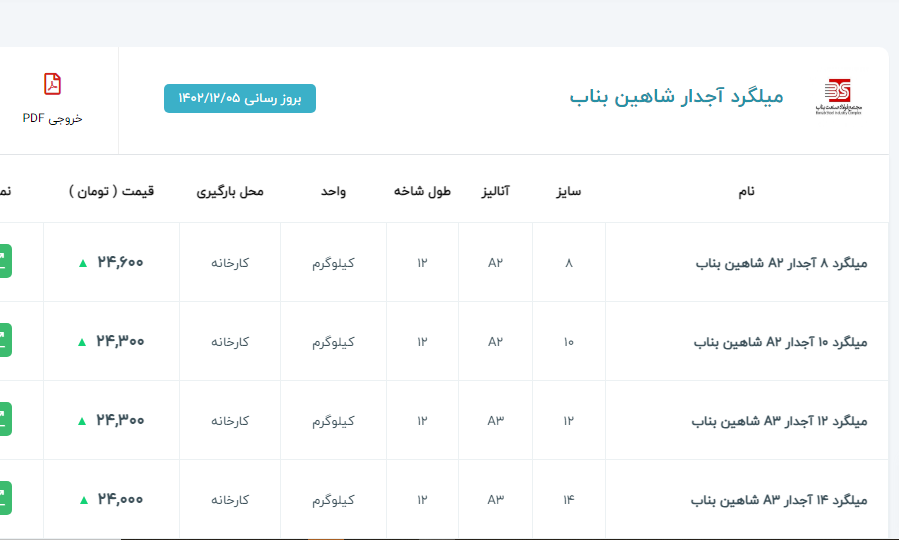Viewport: 899px width, 540px height.
Task: Click the green button in the میلگرد ۱۴ row
Action: click(5, 499)
